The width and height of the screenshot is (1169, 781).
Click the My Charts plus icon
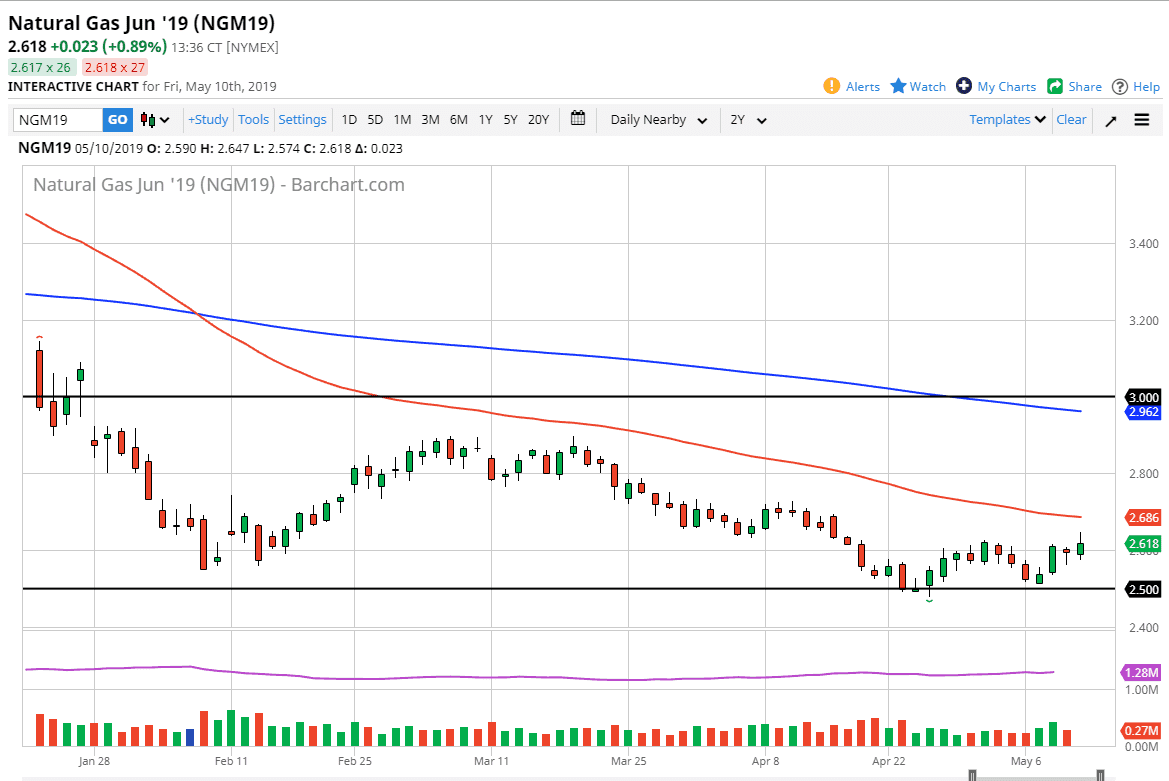(964, 86)
